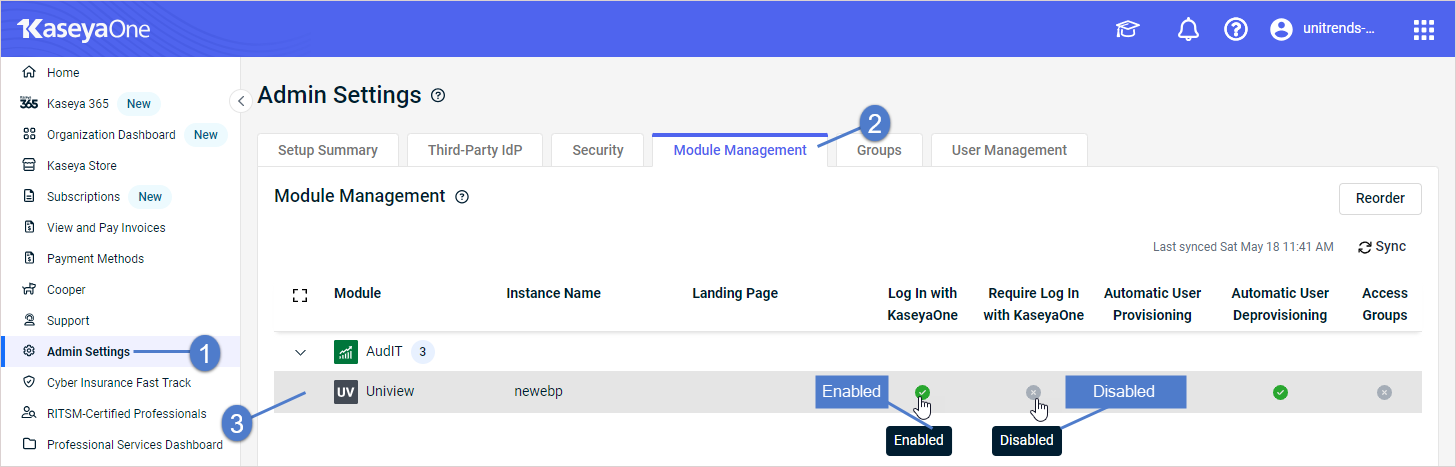The image size is (1456, 467).
Task: Open Home in the sidebar
Action: point(63,72)
